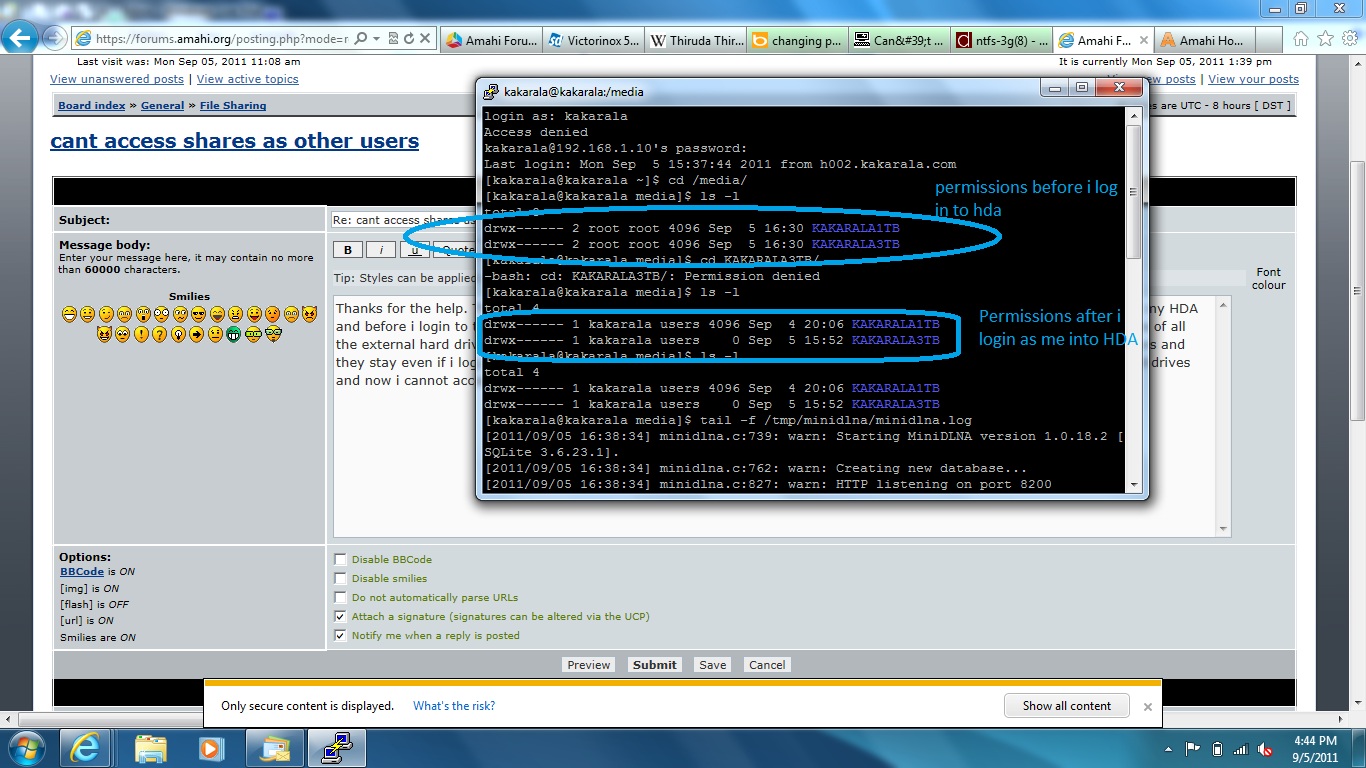1366x768 pixels.
Task: Check the Disable smilies option
Action: click(341, 579)
